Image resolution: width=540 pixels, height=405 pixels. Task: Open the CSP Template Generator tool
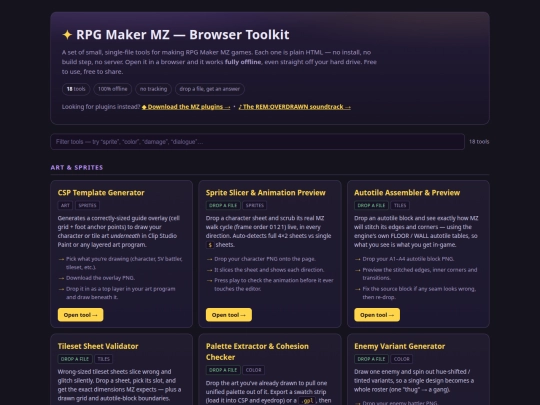click(80, 315)
